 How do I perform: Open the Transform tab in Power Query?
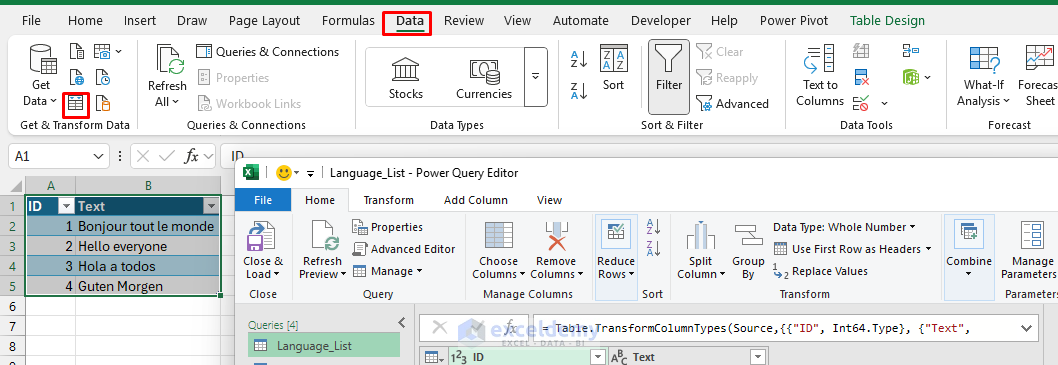point(389,200)
